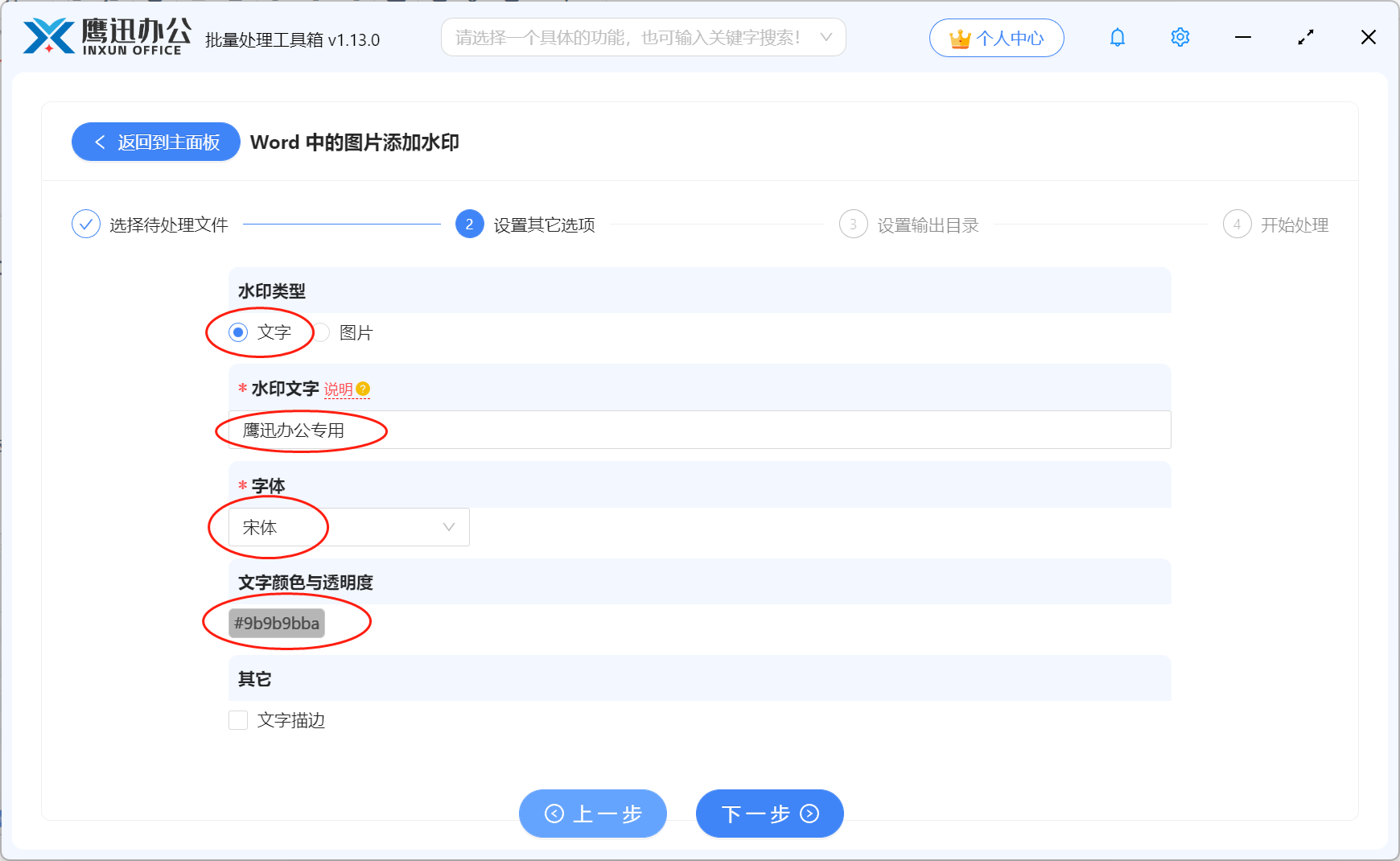This screenshot has width=1400, height=861.
Task: Open the 宋体 font dropdown
Action: coord(346,527)
